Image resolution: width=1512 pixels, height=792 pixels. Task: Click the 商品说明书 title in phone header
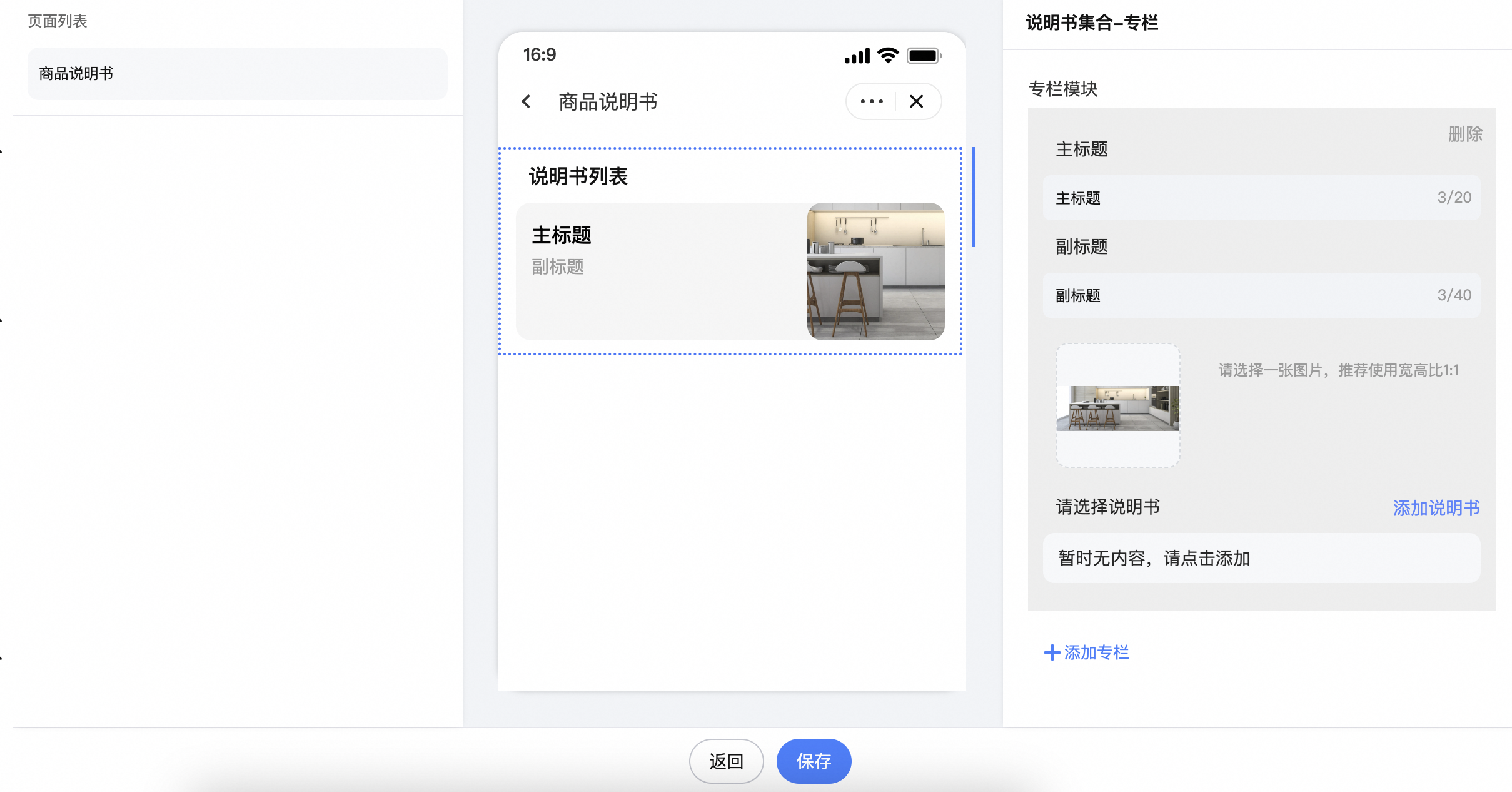[608, 102]
